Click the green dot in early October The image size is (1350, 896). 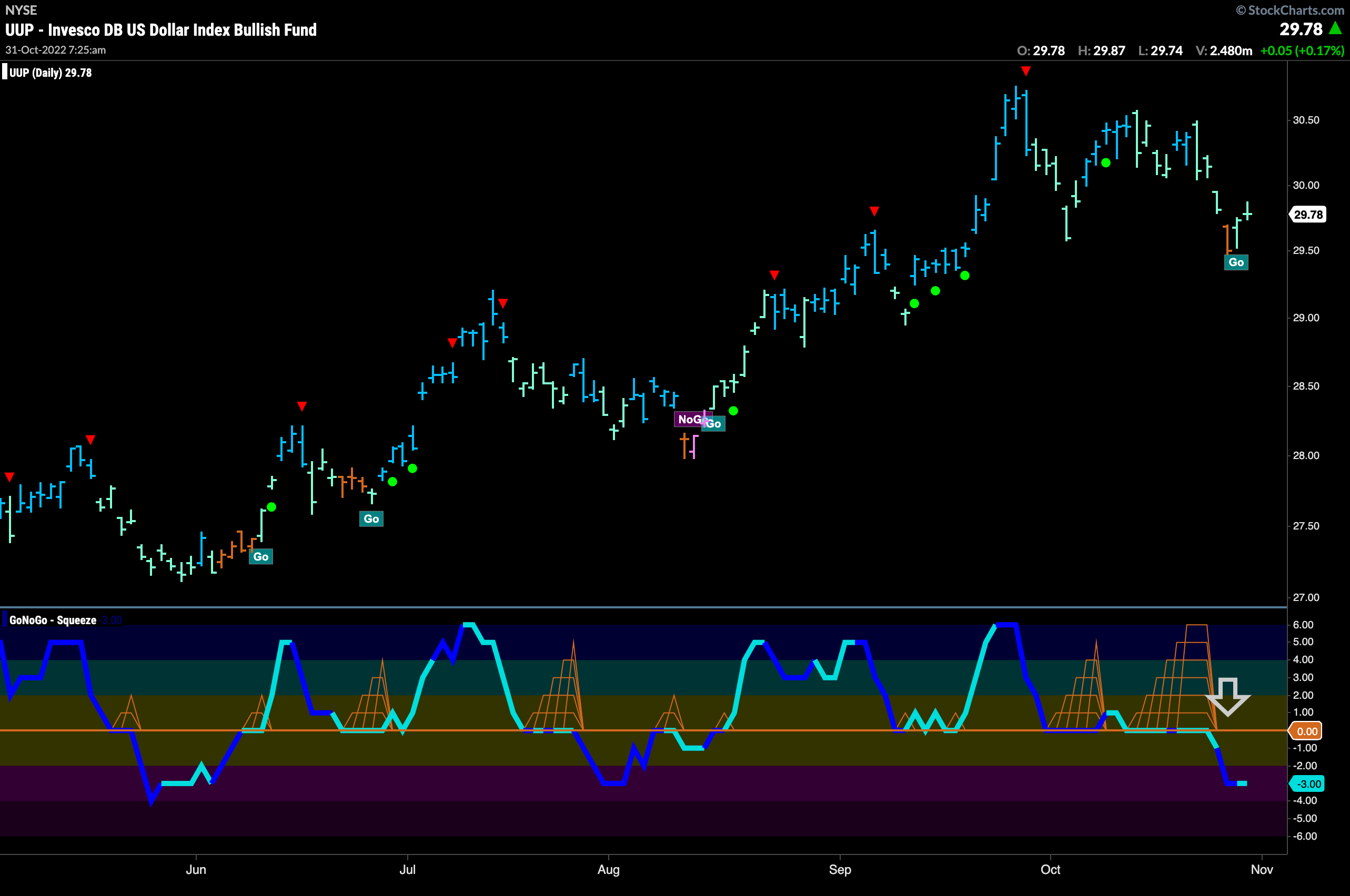[1106, 163]
